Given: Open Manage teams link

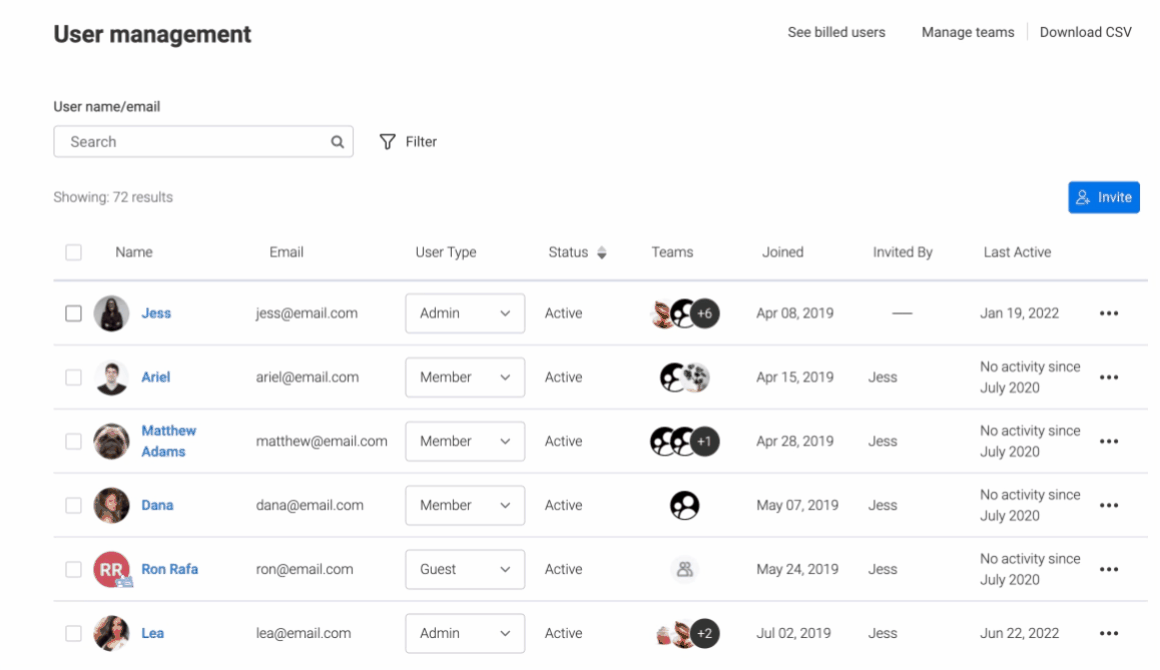Looking at the screenshot, I should click(x=968, y=33).
